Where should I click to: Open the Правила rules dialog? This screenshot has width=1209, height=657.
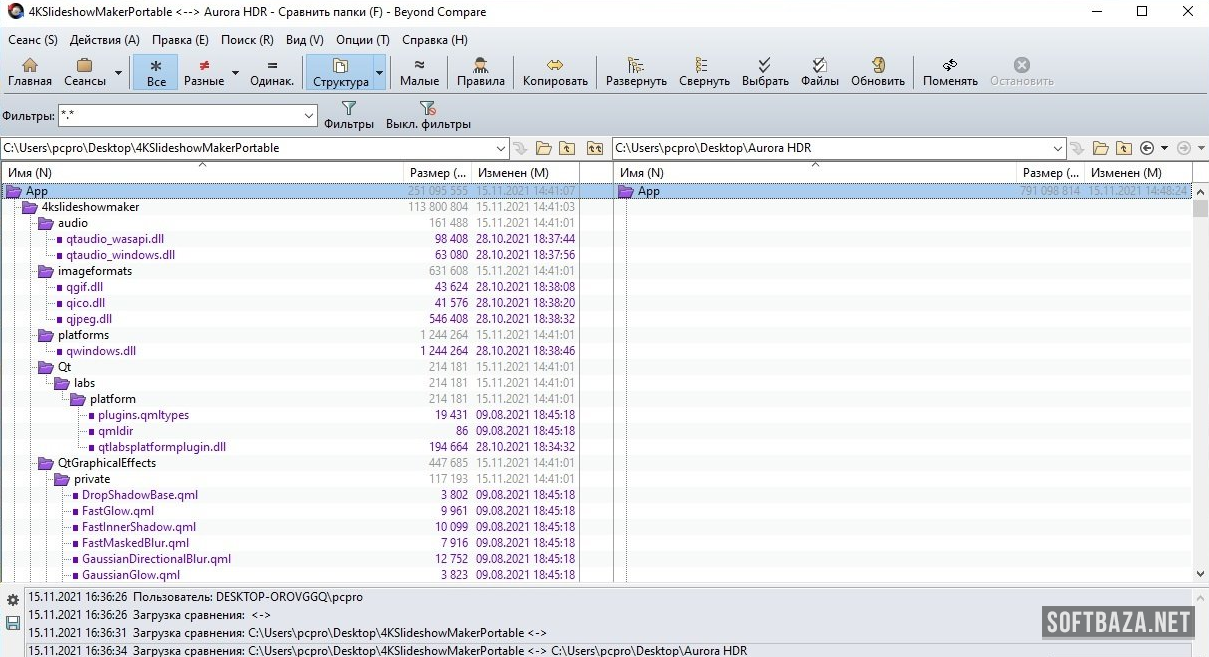coord(480,72)
